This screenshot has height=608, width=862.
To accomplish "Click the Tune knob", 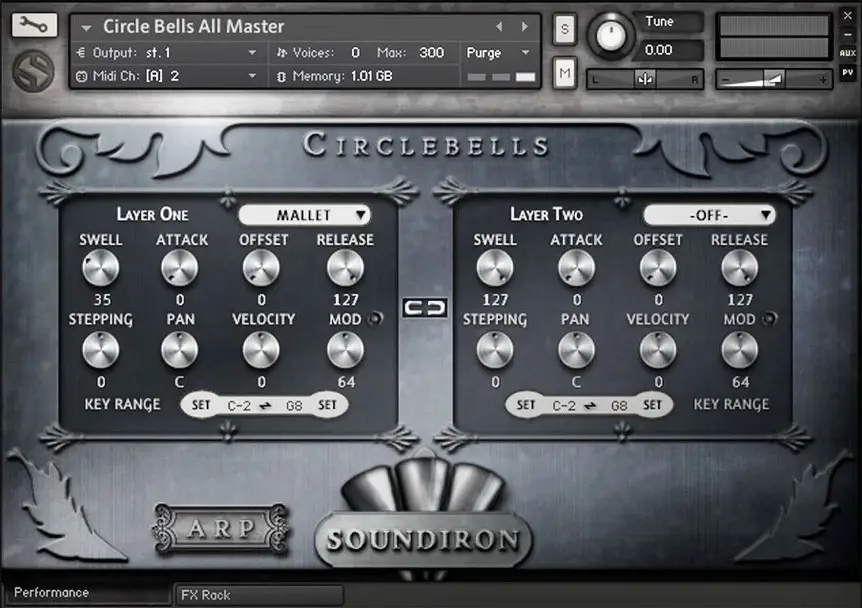I will (610, 36).
